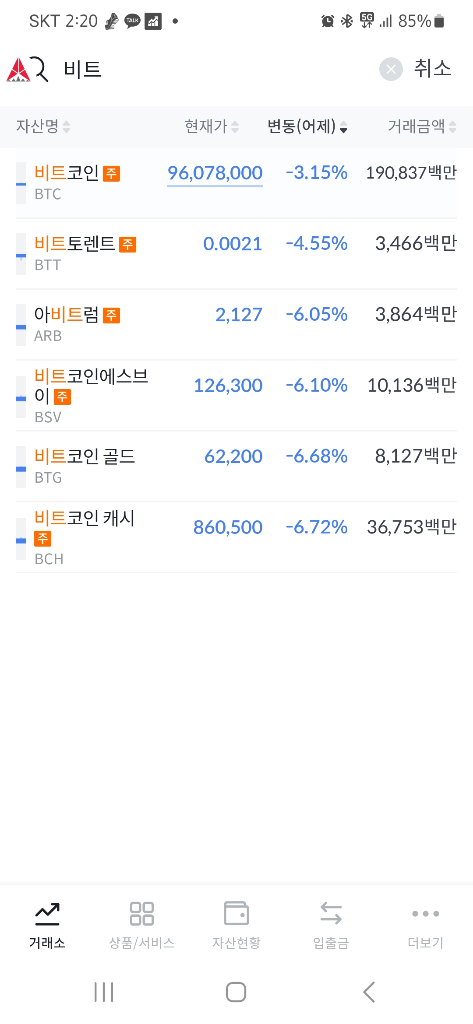Clear the search text with X icon
This screenshot has height=1024, width=473.
click(391, 69)
